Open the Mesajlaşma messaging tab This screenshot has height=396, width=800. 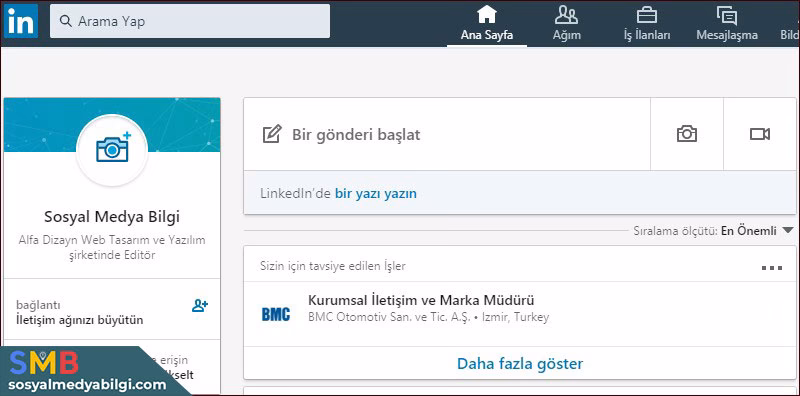point(727,23)
